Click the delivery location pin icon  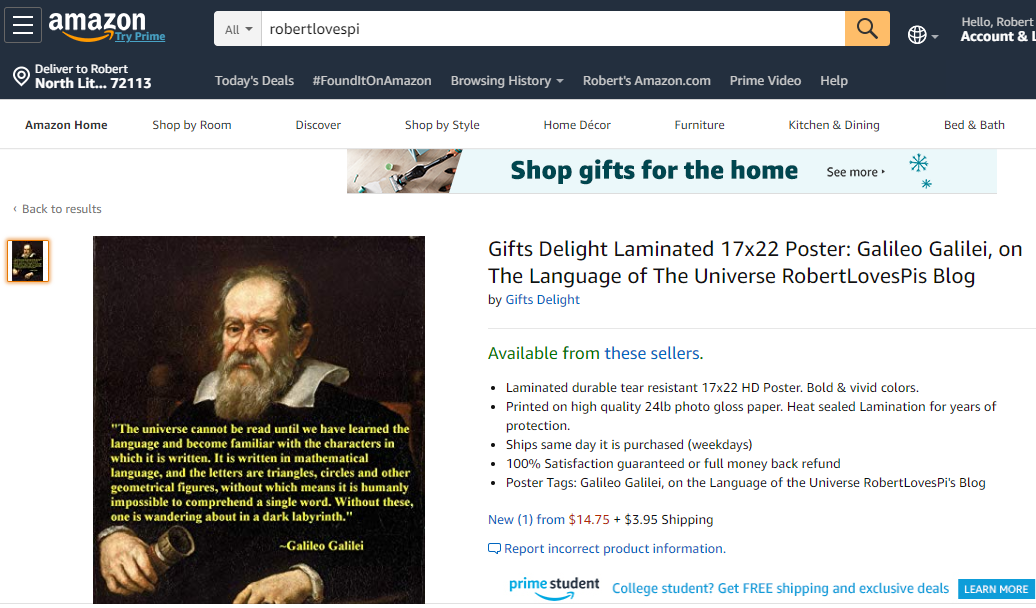tap(21, 77)
